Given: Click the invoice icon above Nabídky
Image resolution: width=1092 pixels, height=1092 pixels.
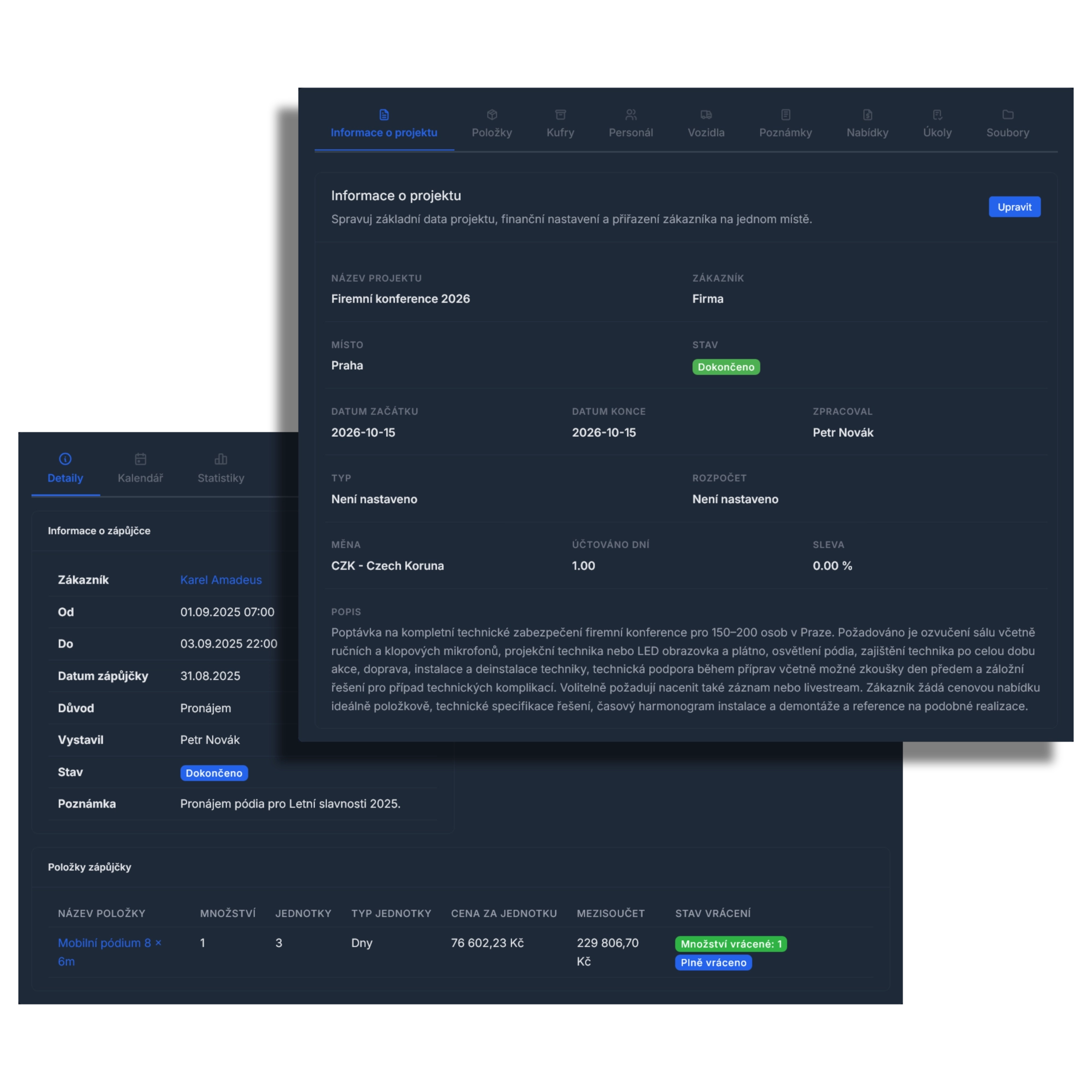Looking at the screenshot, I should [867, 115].
